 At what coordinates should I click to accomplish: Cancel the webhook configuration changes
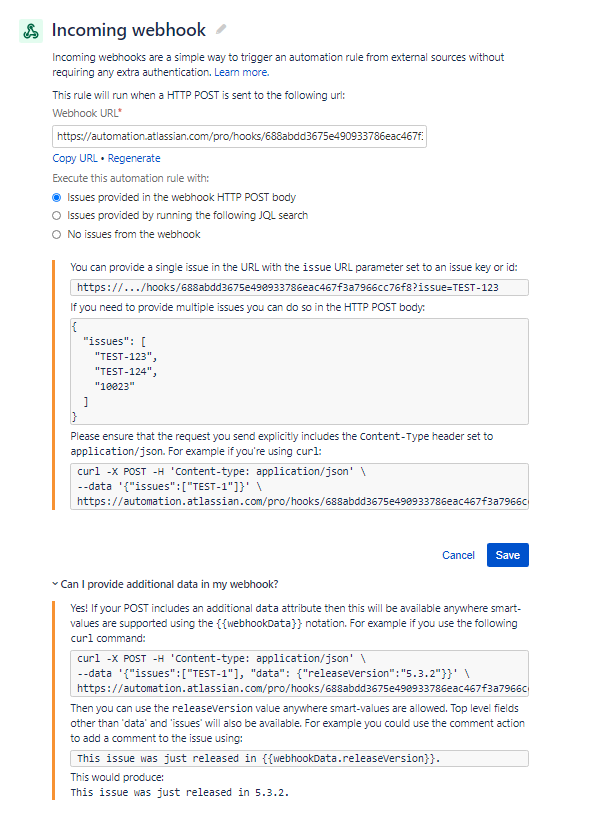(458, 555)
